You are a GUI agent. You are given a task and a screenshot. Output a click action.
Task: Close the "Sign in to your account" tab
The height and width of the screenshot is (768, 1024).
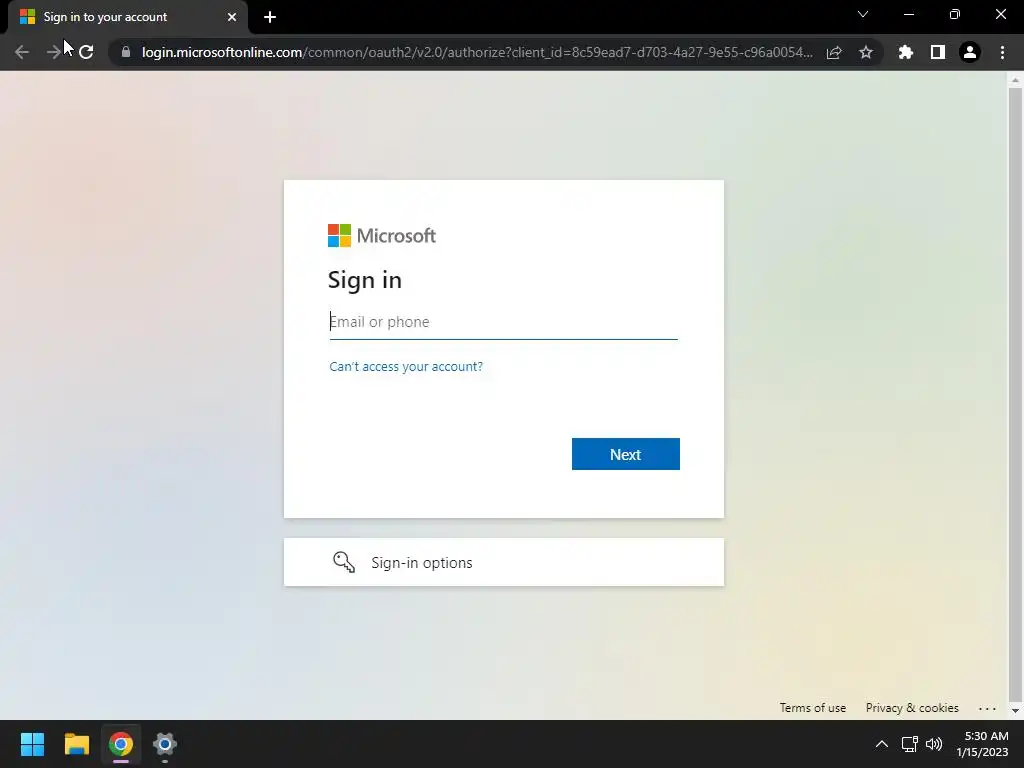(232, 17)
